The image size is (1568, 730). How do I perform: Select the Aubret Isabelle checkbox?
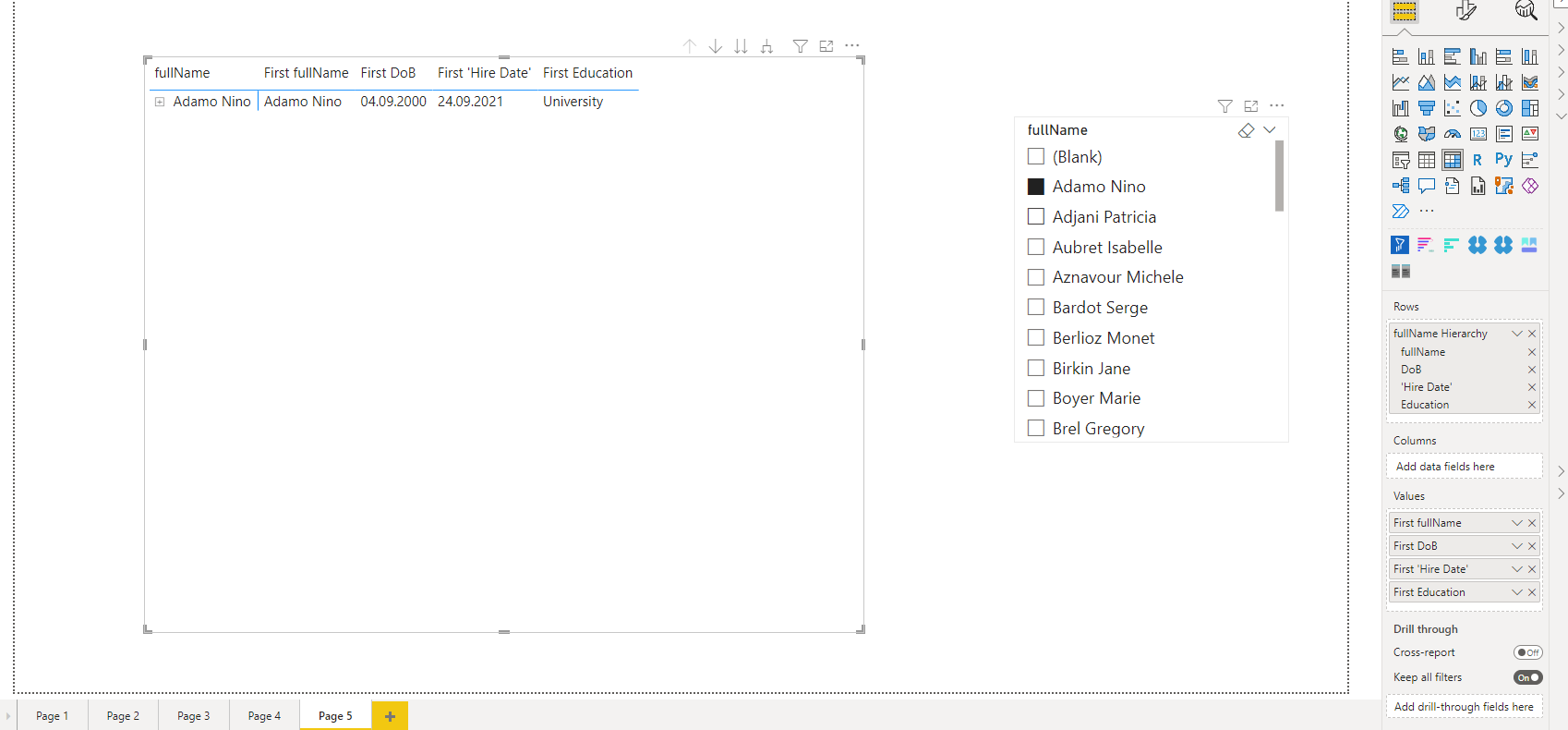click(x=1036, y=247)
